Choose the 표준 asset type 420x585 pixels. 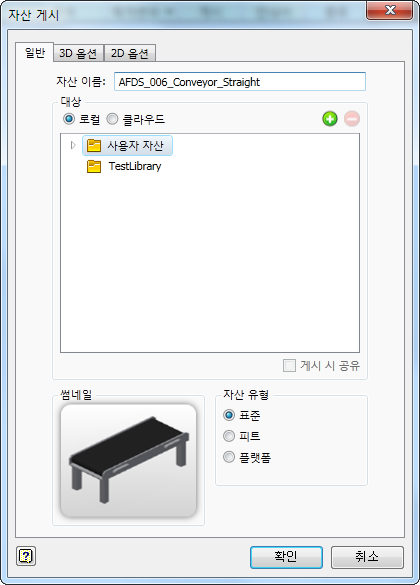coord(229,415)
